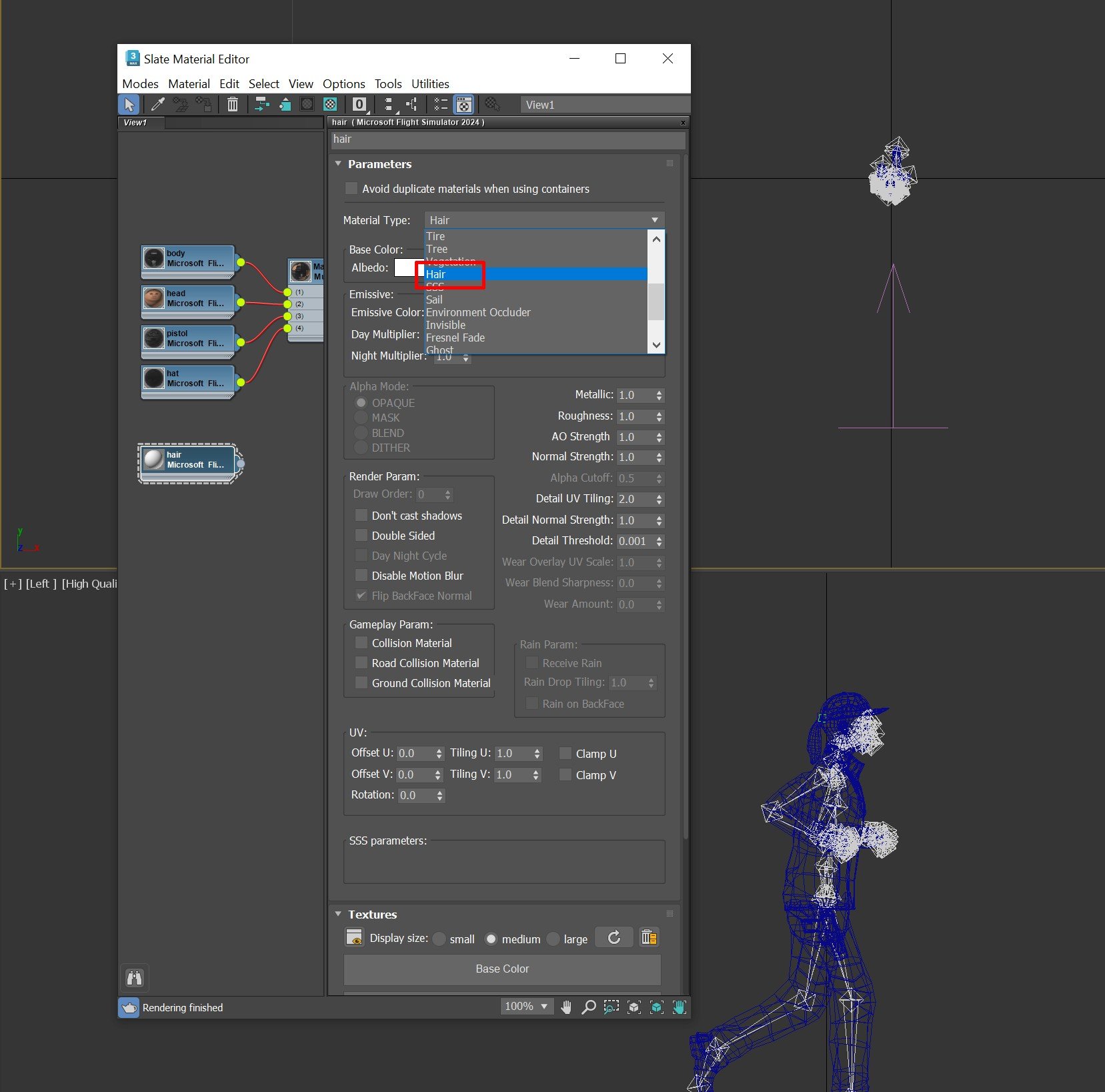Image resolution: width=1105 pixels, height=1092 pixels.
Task: Click Pan to Selected icon
Action: tap(679, 1007)
